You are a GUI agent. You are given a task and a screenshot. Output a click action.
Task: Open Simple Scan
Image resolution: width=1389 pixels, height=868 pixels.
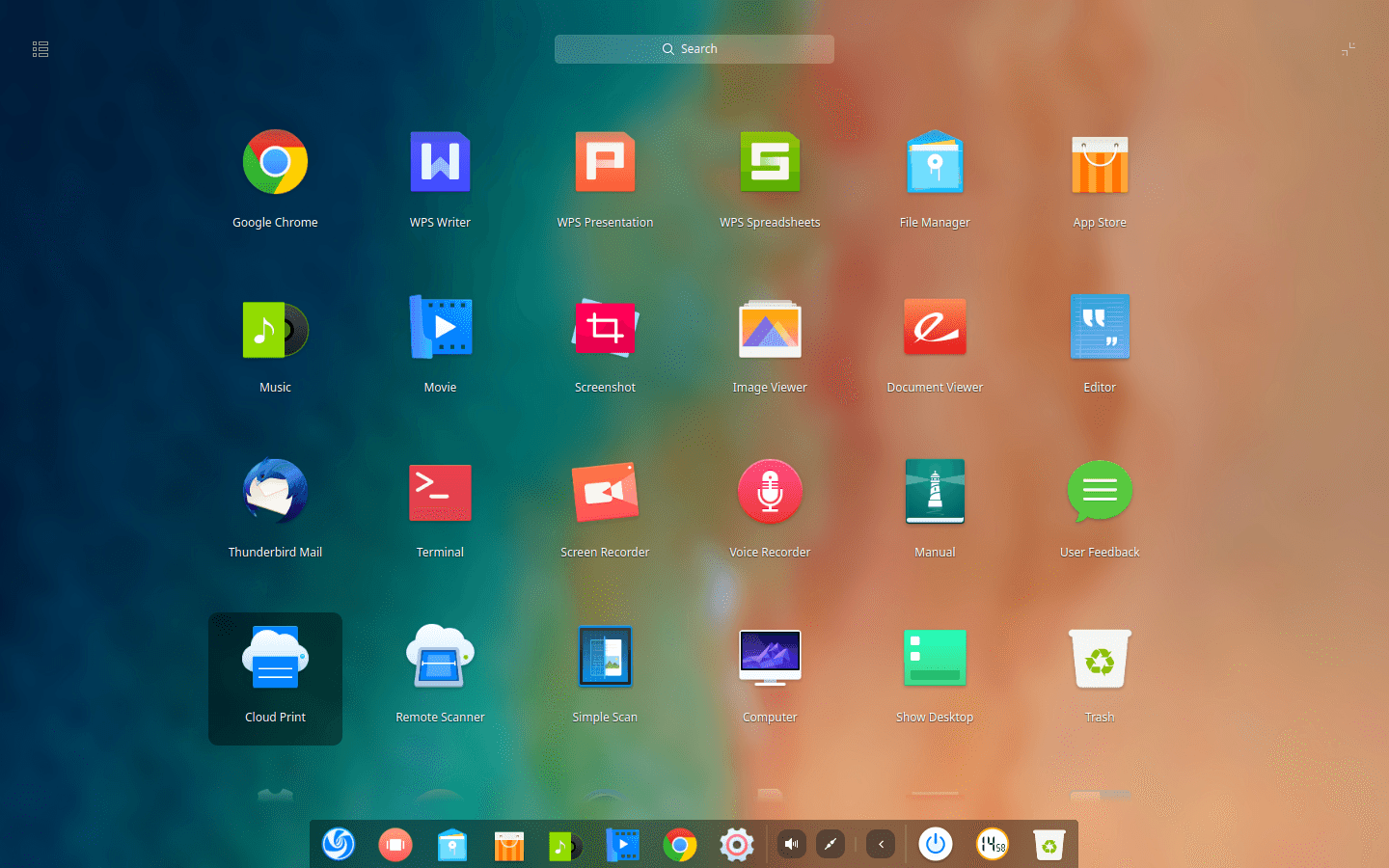pos(605,657)
